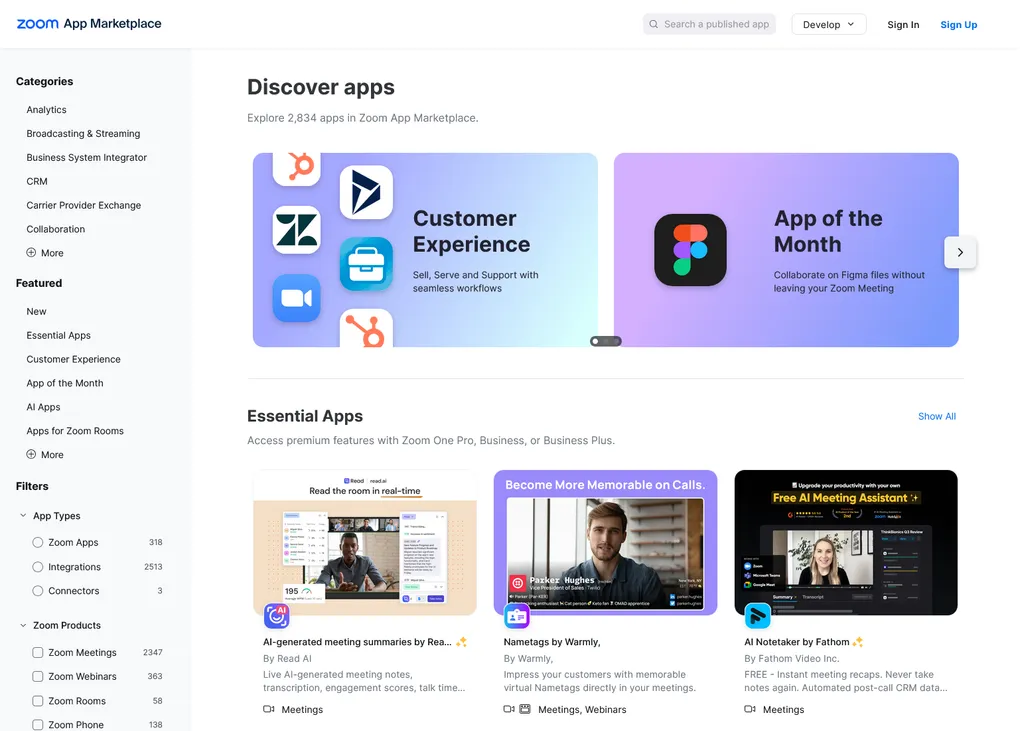
Task: Click Show All for Essential Apps
Action: (936, 416)
